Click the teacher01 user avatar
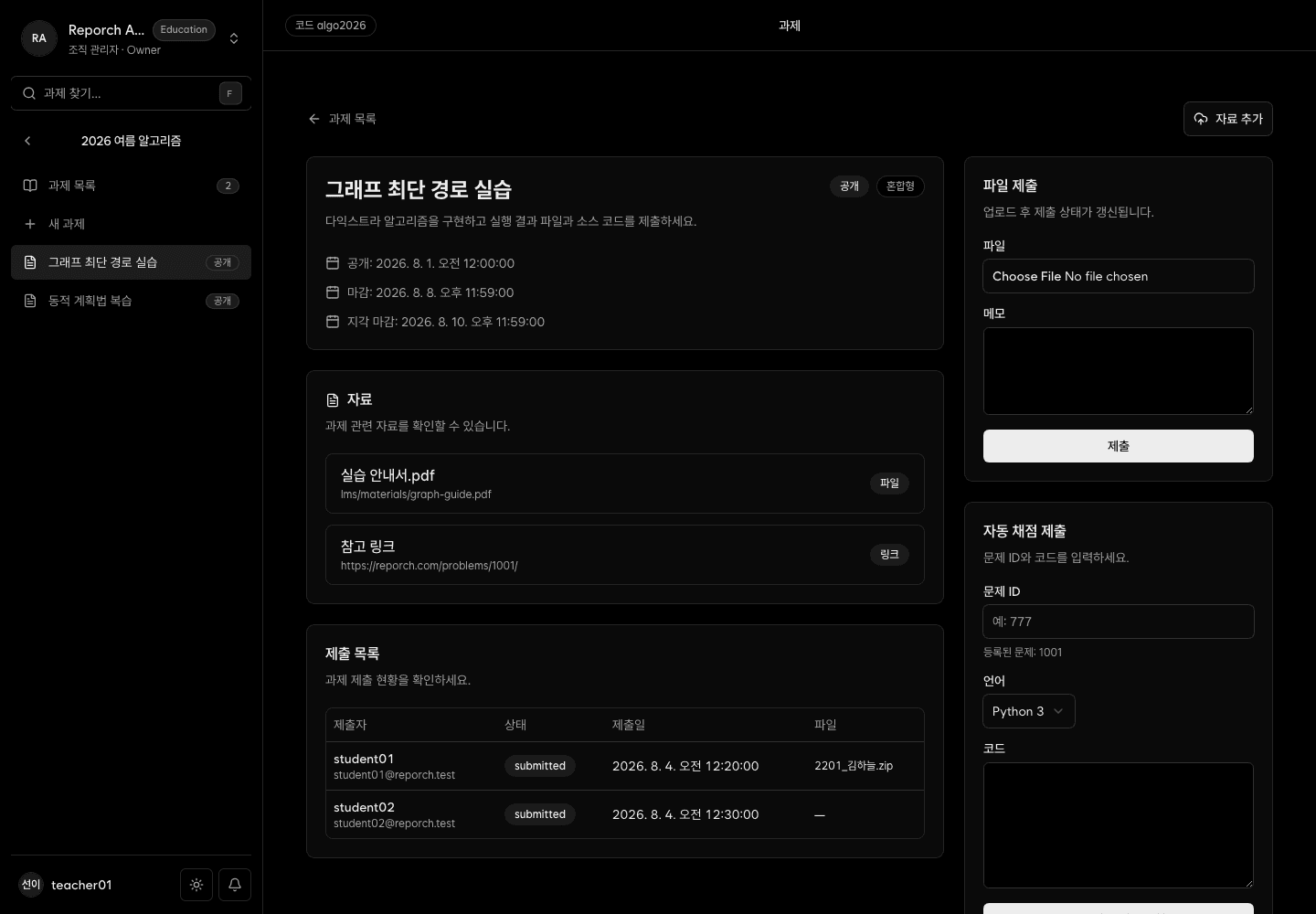Viewport: 1316px width, 914px height. 31,885
